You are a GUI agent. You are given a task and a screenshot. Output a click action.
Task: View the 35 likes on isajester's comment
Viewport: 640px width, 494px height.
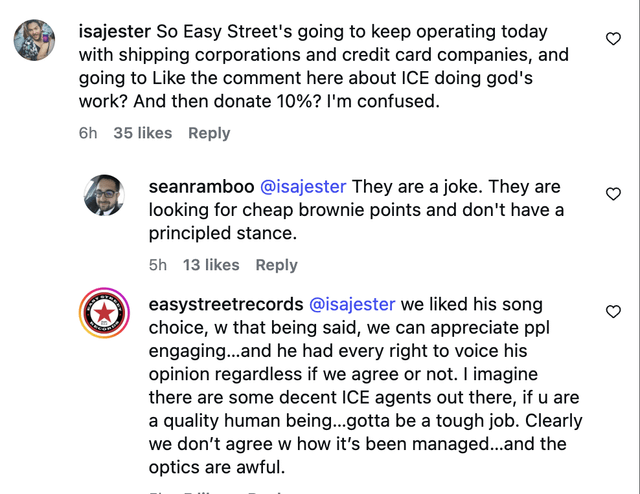(143, 133)
